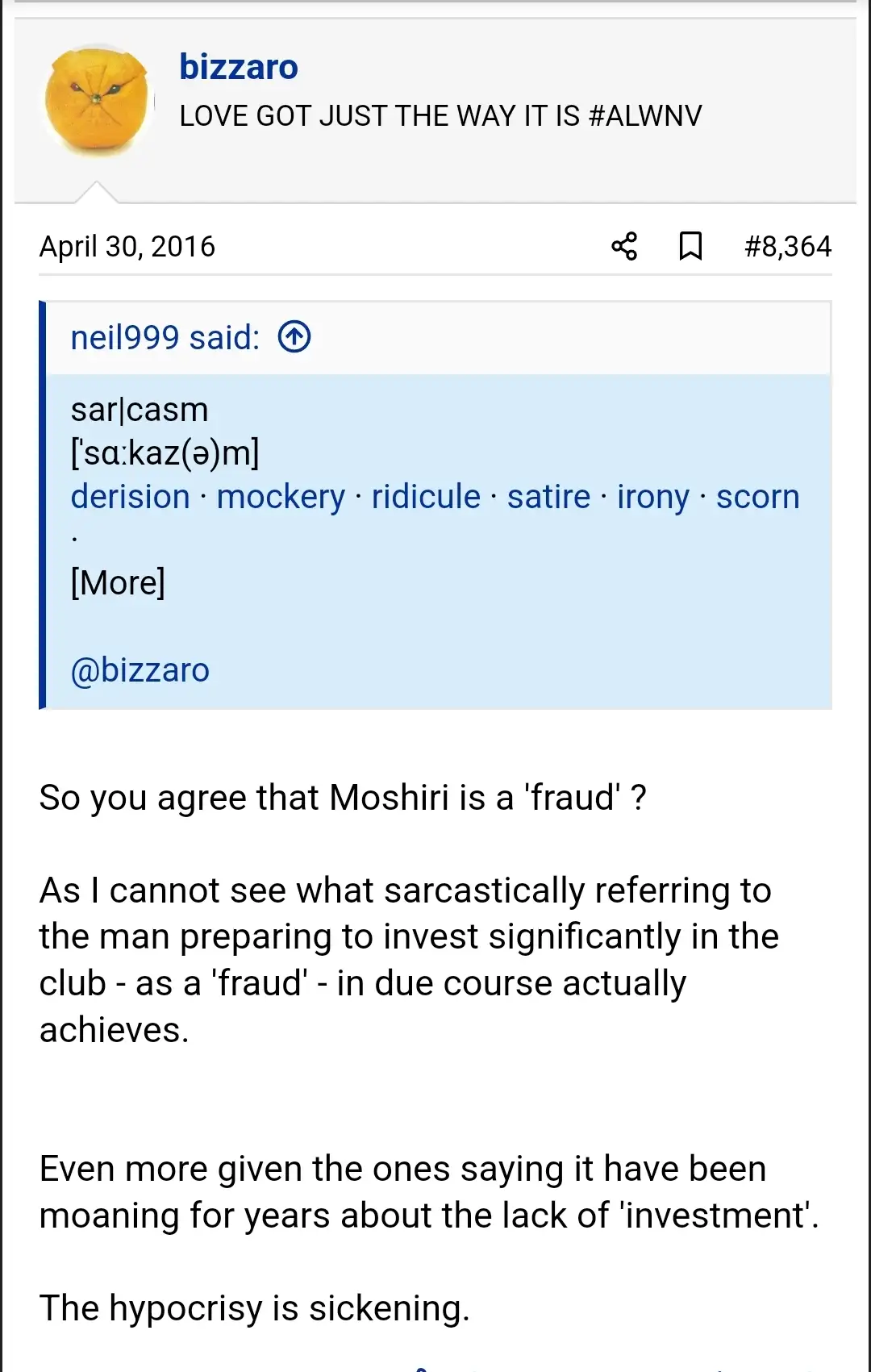
Task: Open bizzaro's orange avatar image
Action: [x=98, y=100]
